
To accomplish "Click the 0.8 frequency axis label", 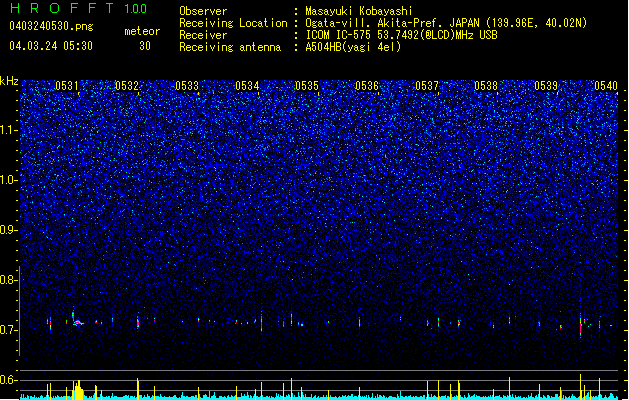I will tap(9, 280).
